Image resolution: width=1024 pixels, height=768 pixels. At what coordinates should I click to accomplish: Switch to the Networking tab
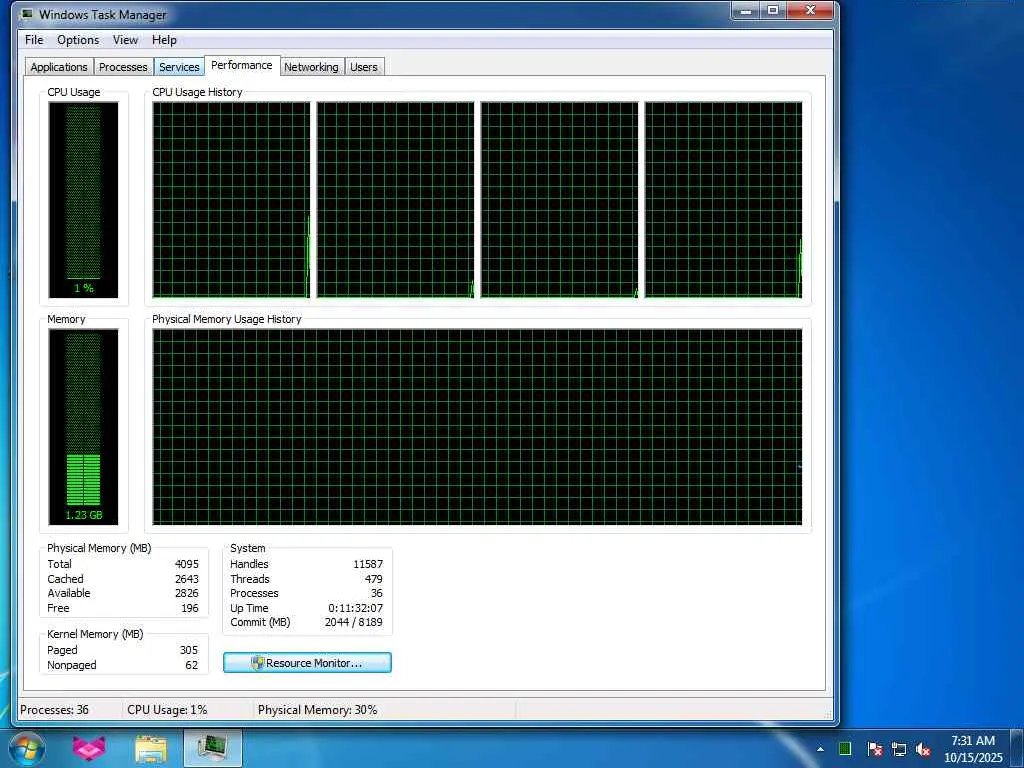[311, 67]
